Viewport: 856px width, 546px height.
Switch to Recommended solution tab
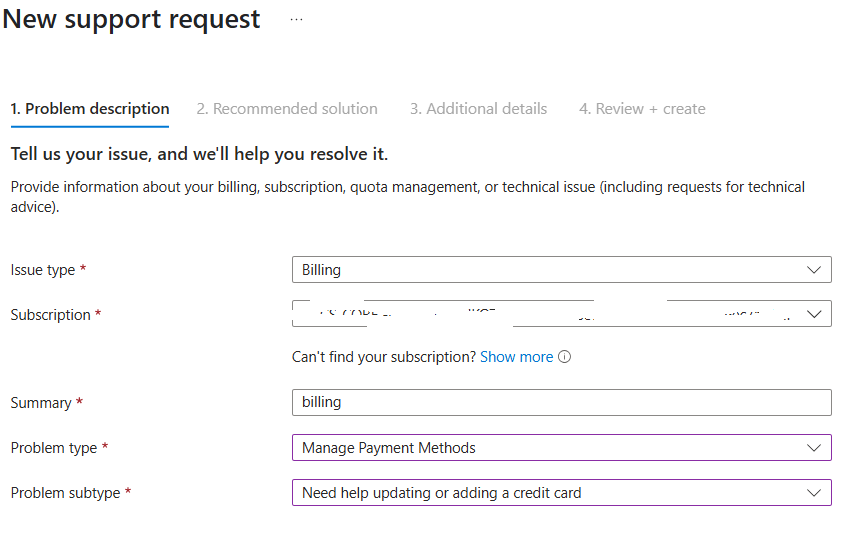(x=287, y=109)
